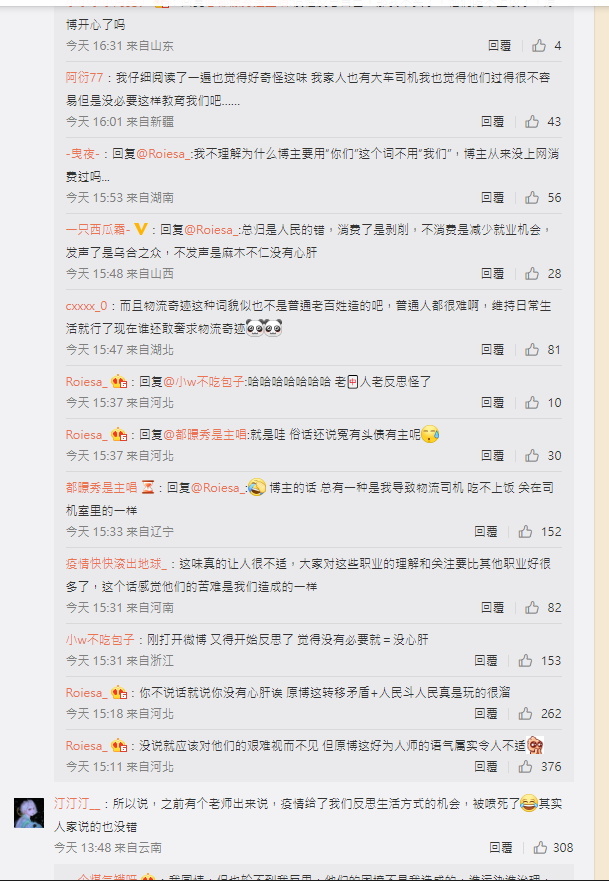The image size is (609, 881).
Task: Open username link 阿衍77
Action: pyautogui.click(x=84, y=78)
